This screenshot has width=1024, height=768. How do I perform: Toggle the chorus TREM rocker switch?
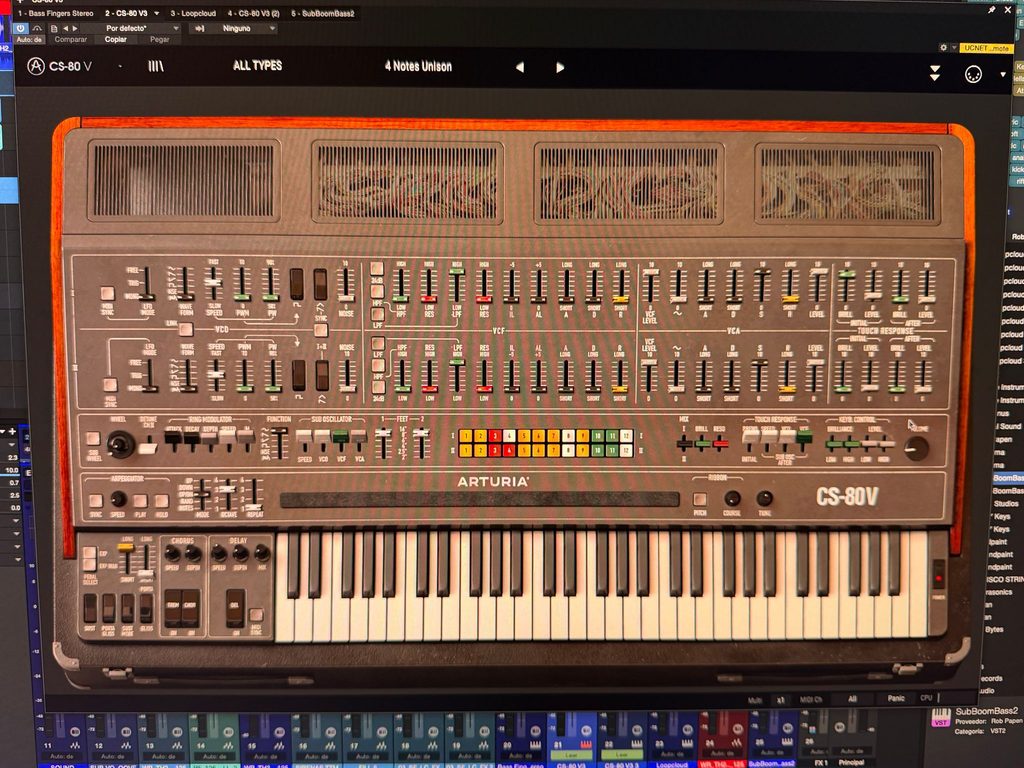pyautogui.click(x=173, y=608)
